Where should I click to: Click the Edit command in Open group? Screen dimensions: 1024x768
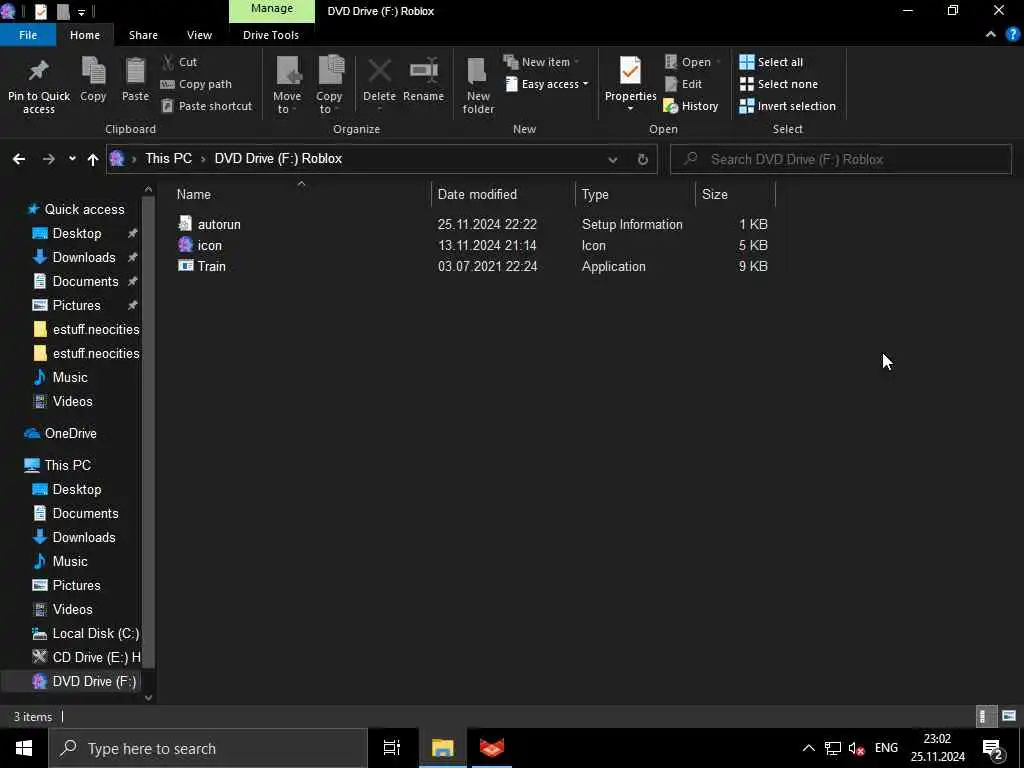click(683, 84)
